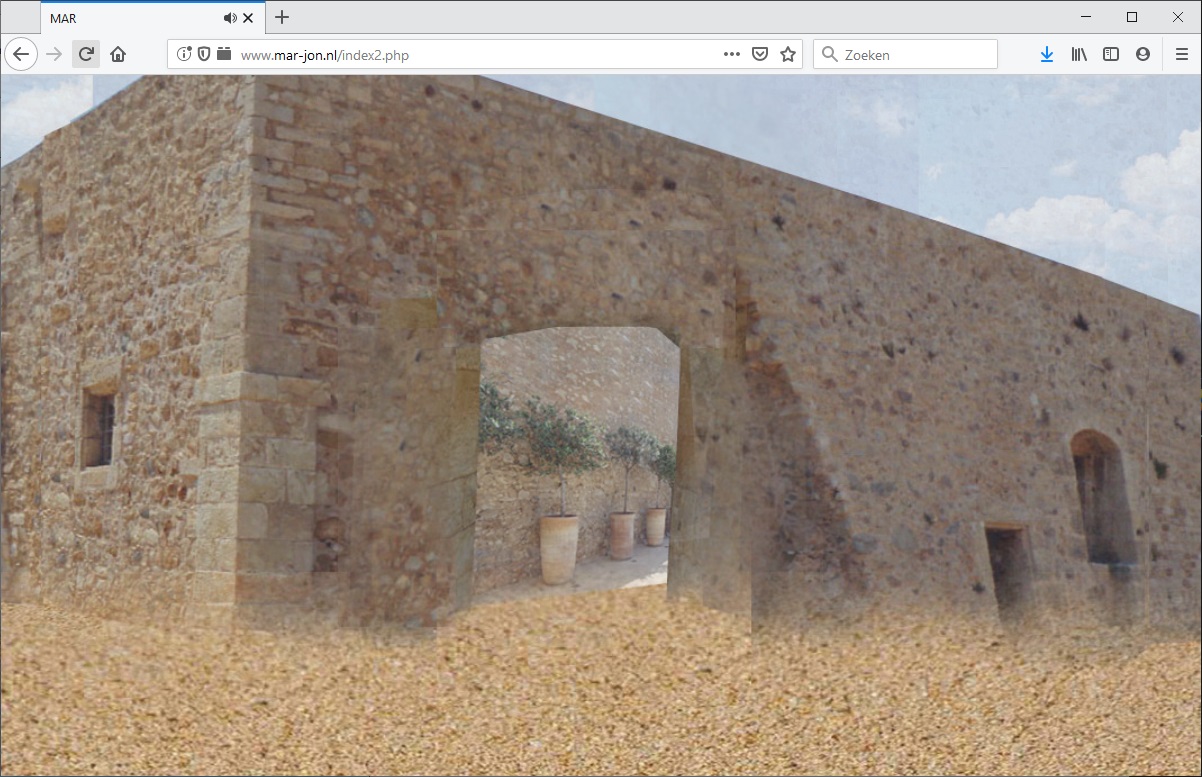This screenshot has height=777, width=1202.
Task: Show site information for mar-jon.nl
Action: 184,54
